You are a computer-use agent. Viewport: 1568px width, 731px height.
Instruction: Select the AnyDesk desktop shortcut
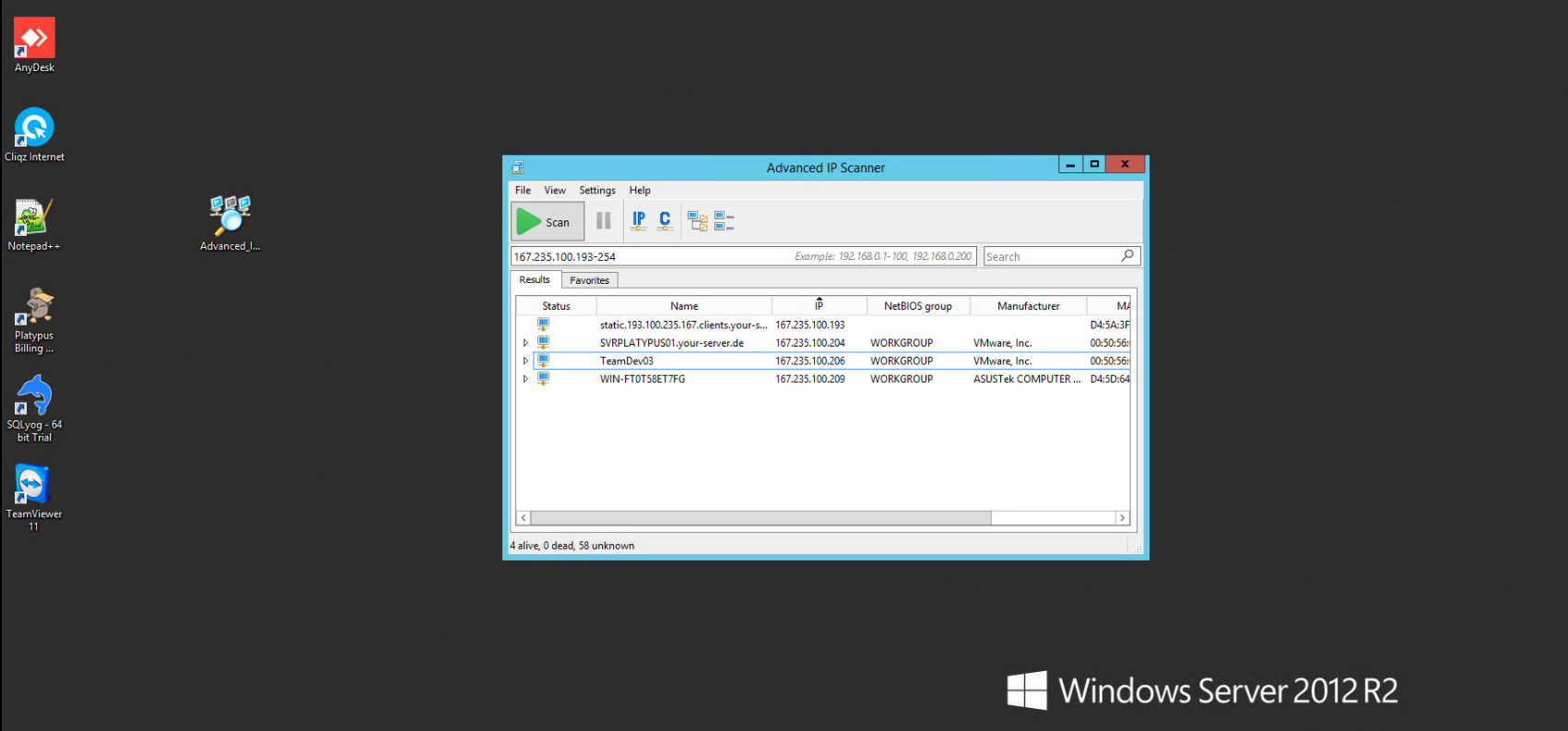coord(34,45)
